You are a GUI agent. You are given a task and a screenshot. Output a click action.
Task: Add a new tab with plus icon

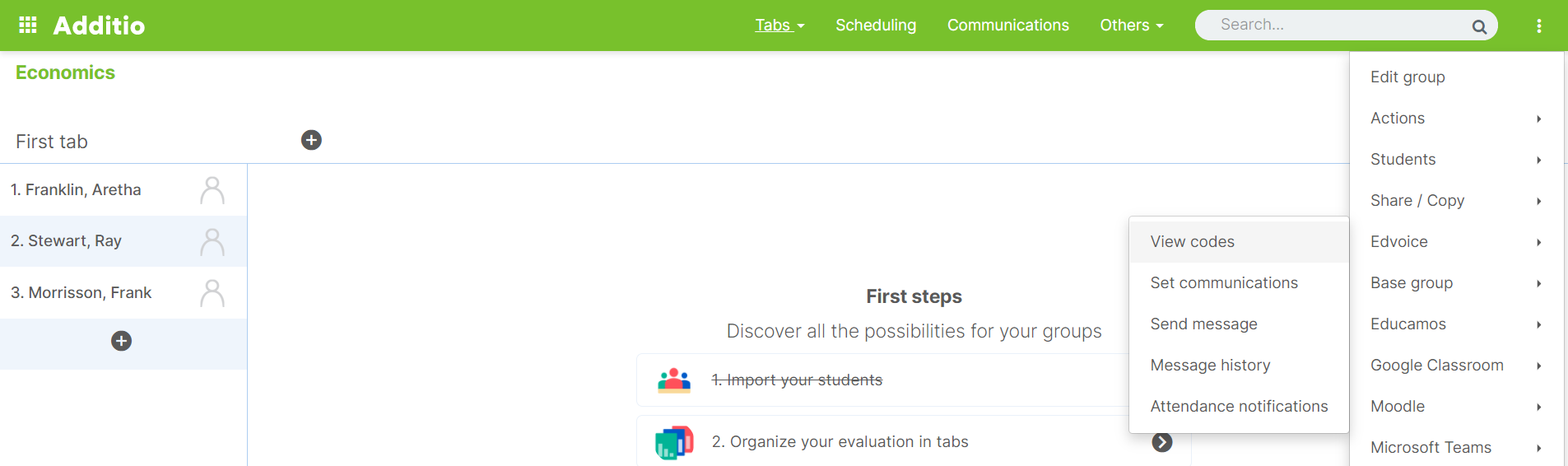pos(311,140)
